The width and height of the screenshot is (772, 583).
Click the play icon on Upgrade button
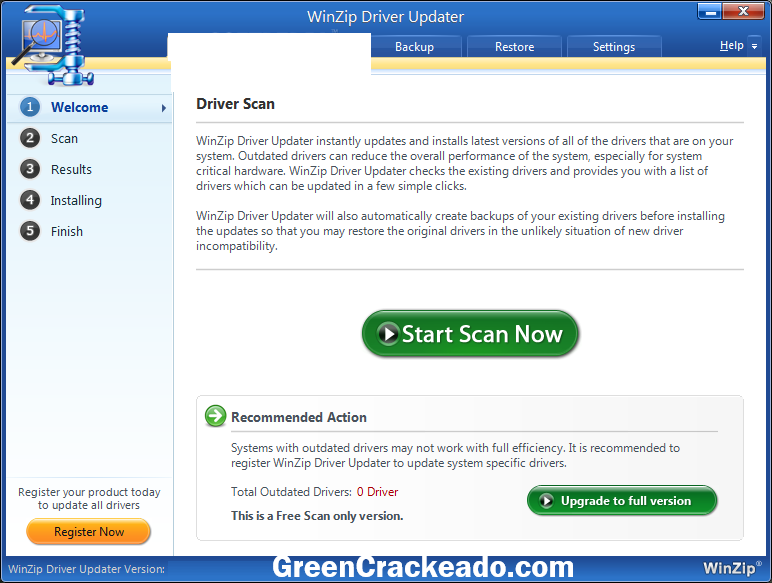546,501
